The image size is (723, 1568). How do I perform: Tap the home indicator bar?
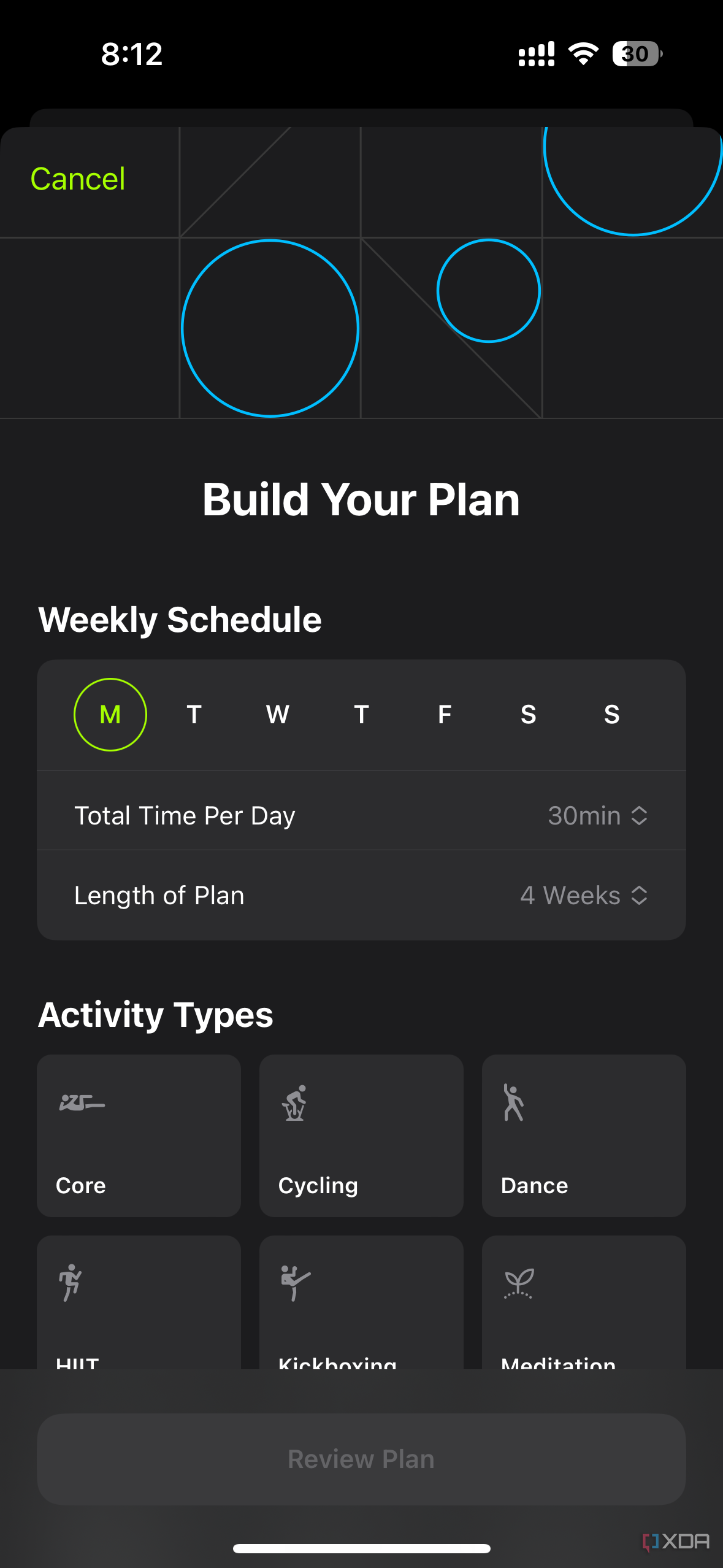[x=361, y=1548]
